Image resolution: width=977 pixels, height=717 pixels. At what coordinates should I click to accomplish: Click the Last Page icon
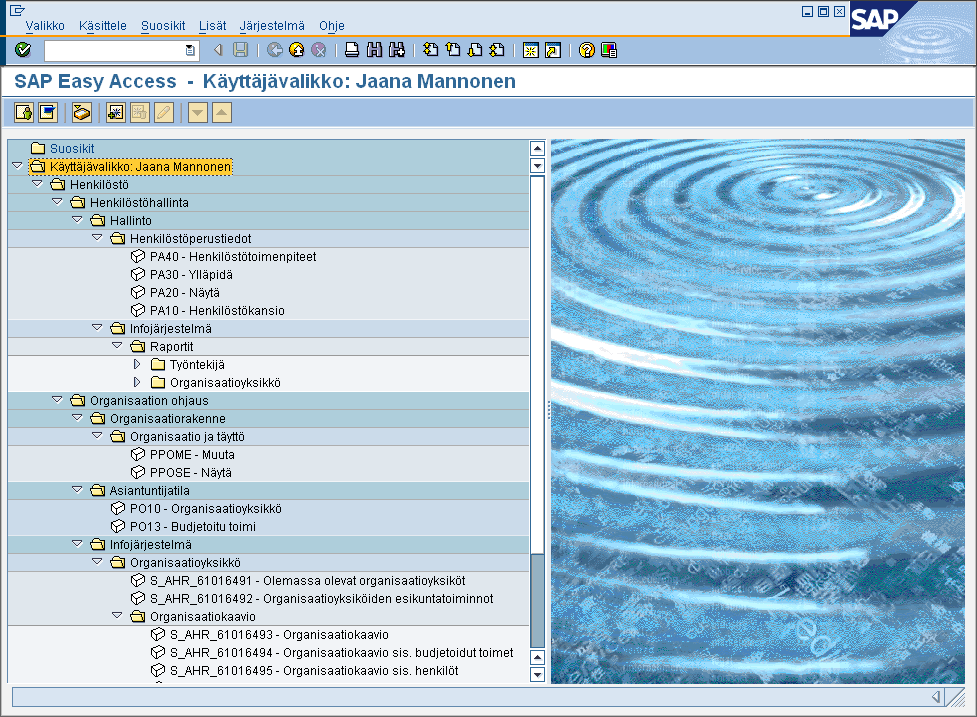[497, 50]
